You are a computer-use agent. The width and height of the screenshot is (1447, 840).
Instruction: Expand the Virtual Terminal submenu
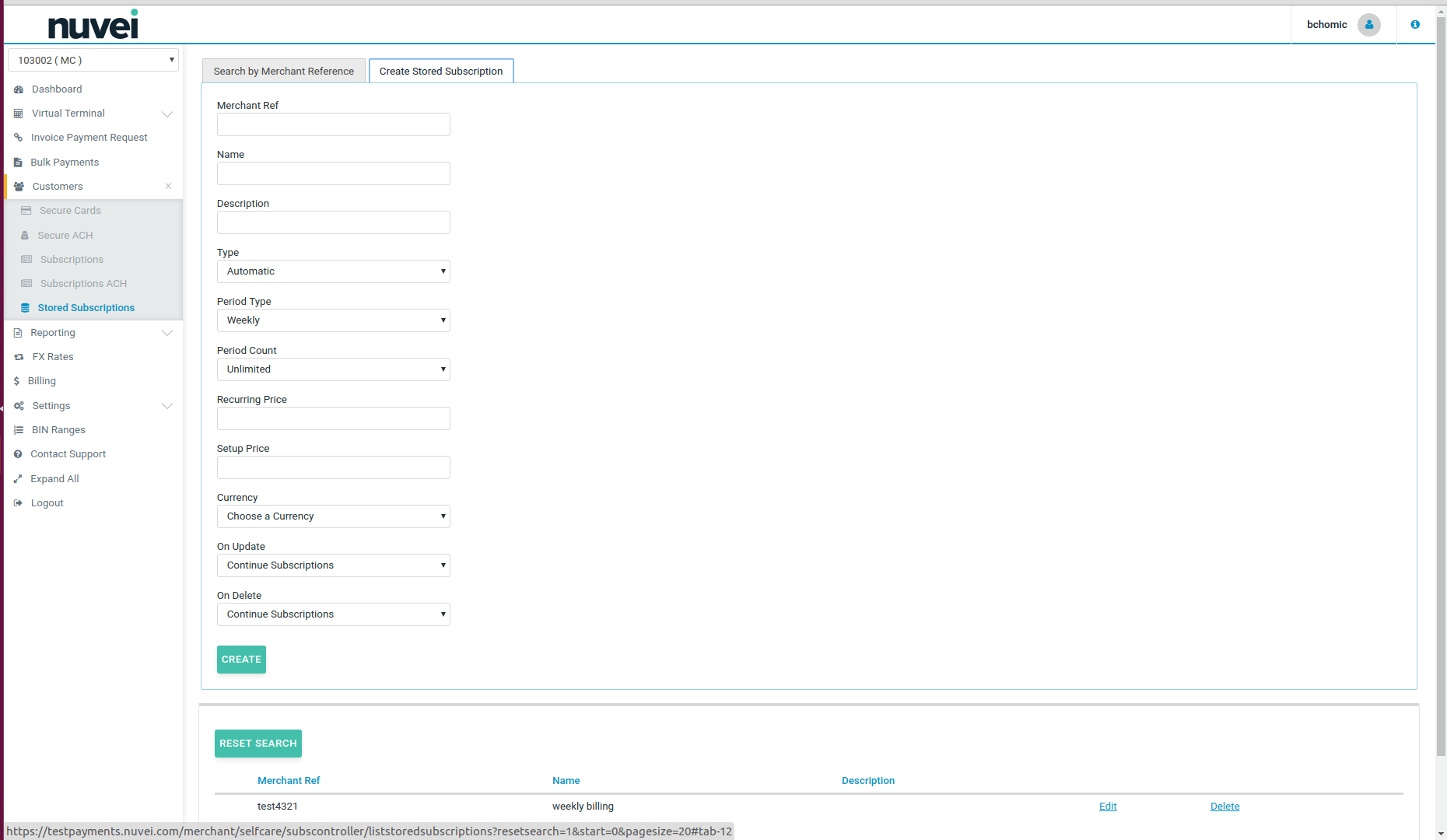(x=167, y=114)
